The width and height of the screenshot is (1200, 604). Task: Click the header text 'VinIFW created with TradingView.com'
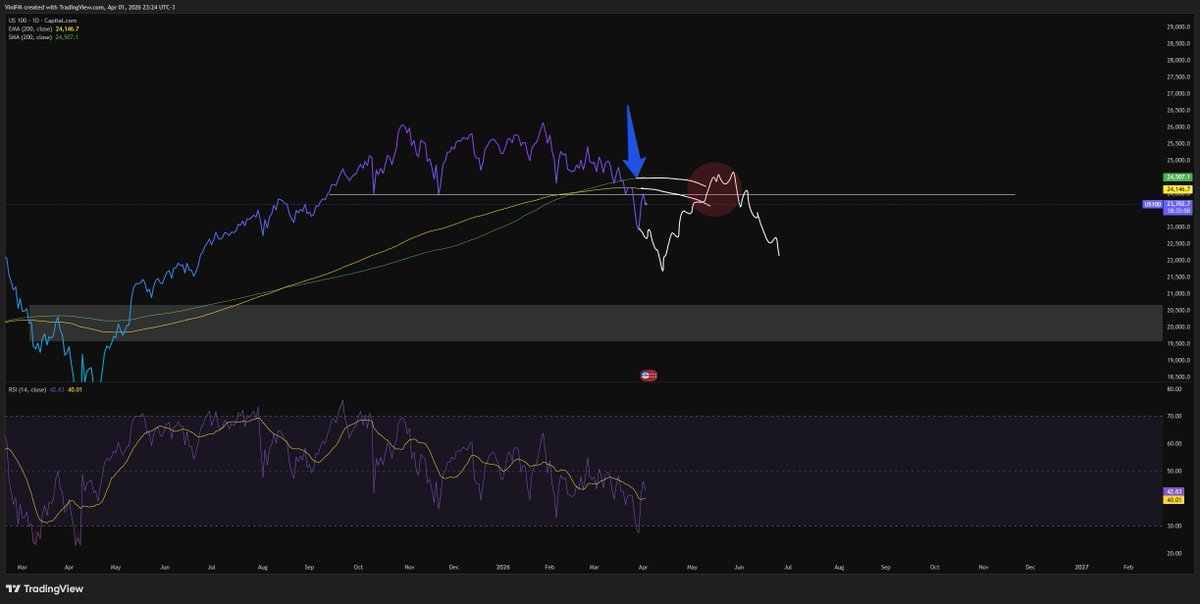coord(53,7)
